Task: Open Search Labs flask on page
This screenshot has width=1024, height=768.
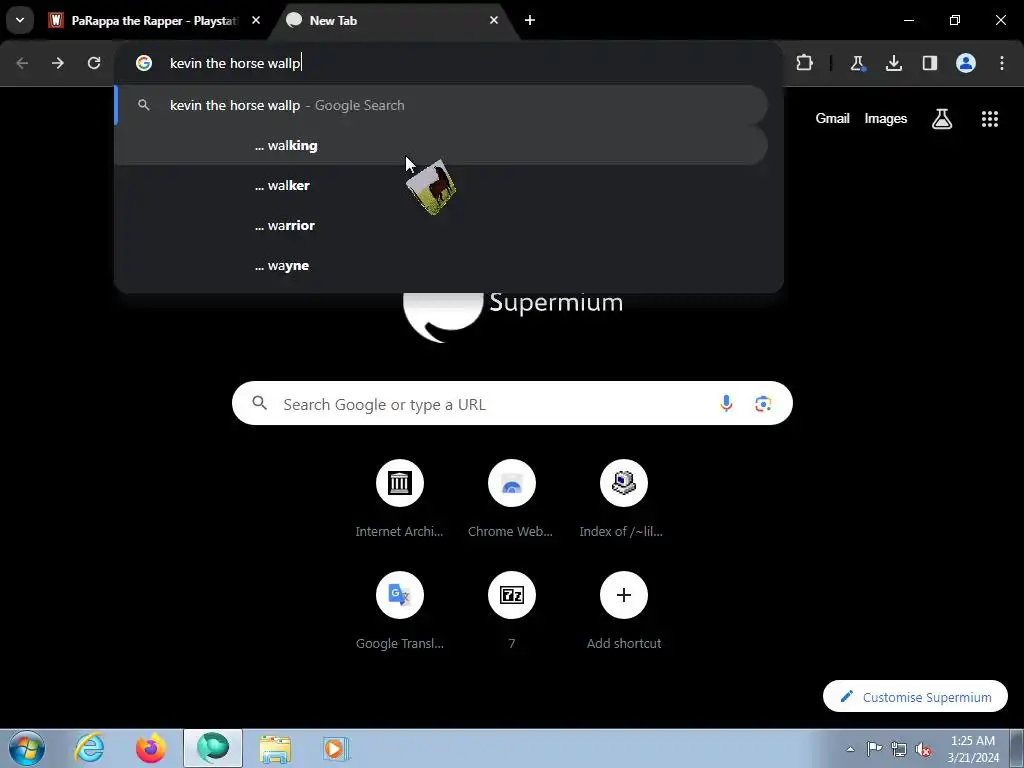Action: pyautogui.click(x=942, y=119)
